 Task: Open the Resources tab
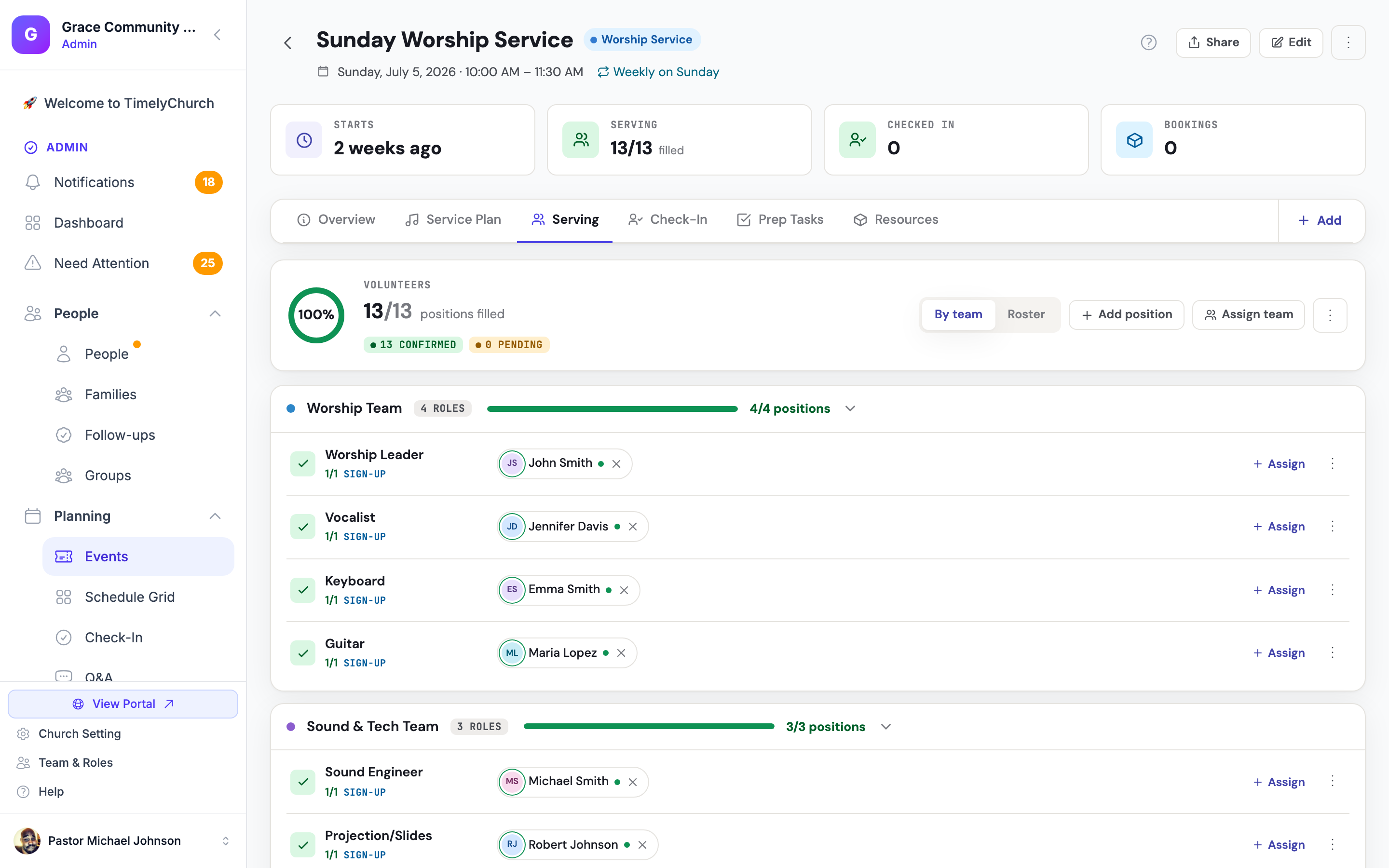[896, 220]
